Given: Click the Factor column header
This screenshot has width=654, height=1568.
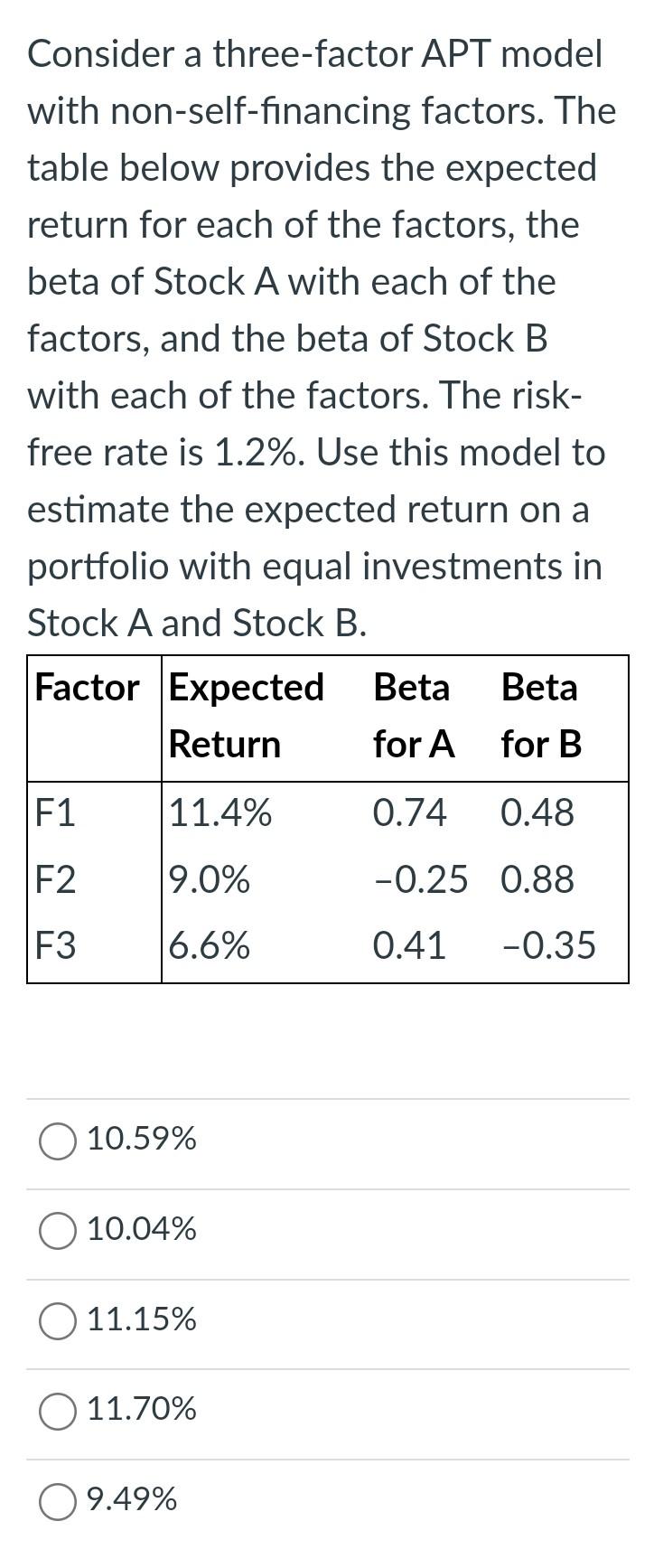Looking at the screenshot, I should [86, 687].
